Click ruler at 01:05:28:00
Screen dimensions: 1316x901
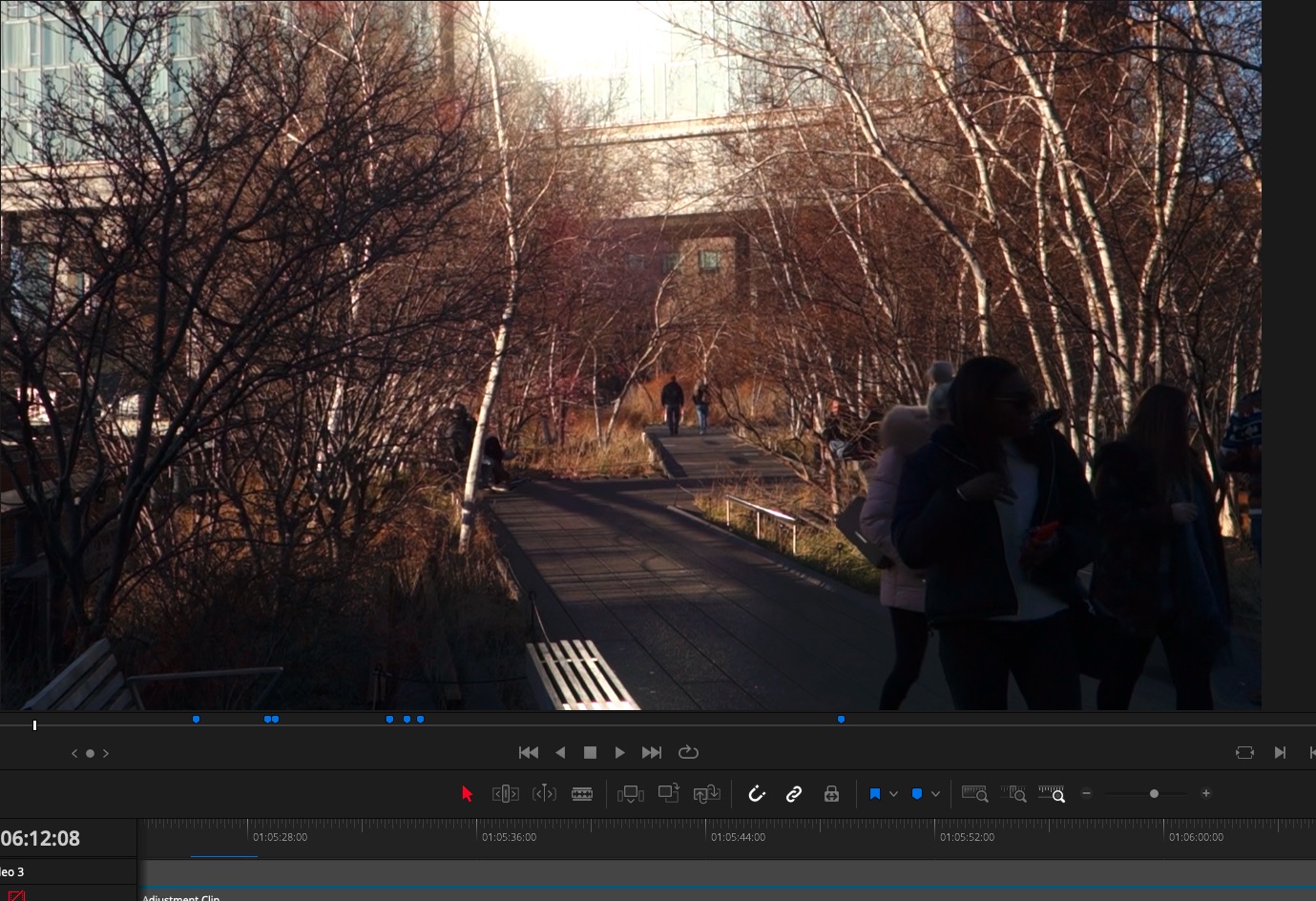280,837
